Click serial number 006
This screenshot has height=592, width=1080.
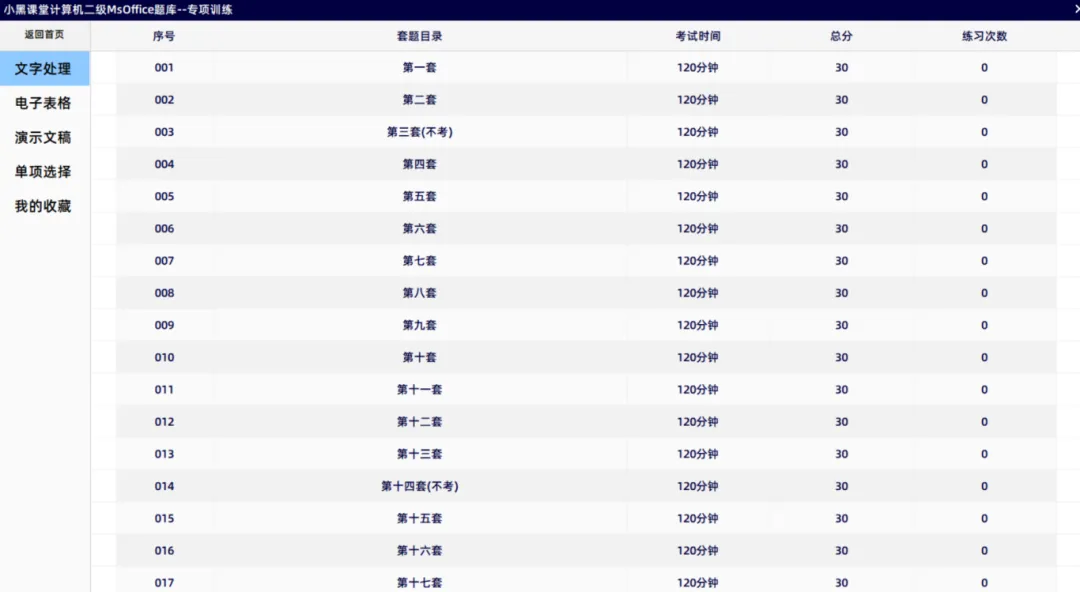click(164, 228)
